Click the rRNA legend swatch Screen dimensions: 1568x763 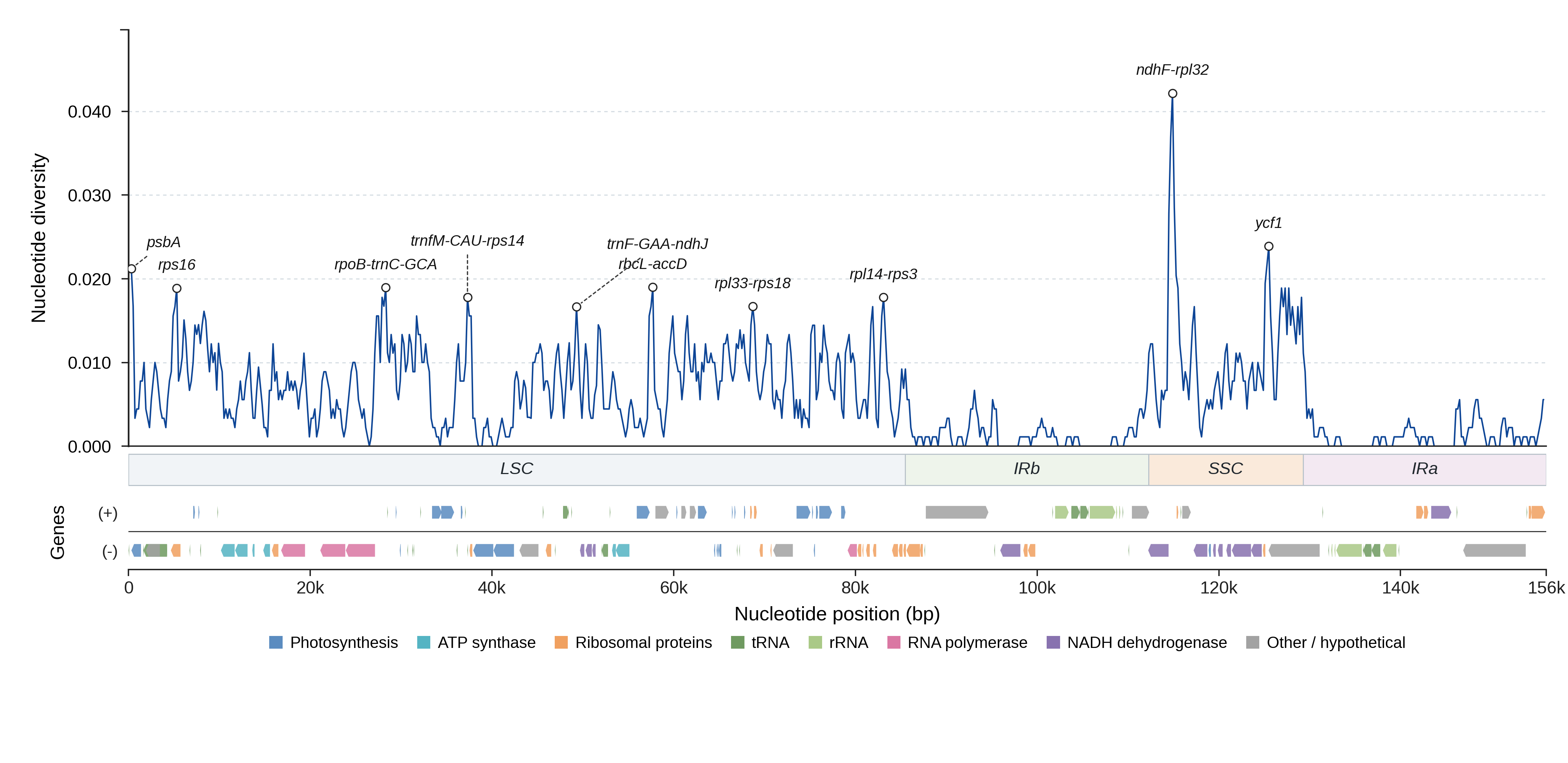tap(815, 642)
